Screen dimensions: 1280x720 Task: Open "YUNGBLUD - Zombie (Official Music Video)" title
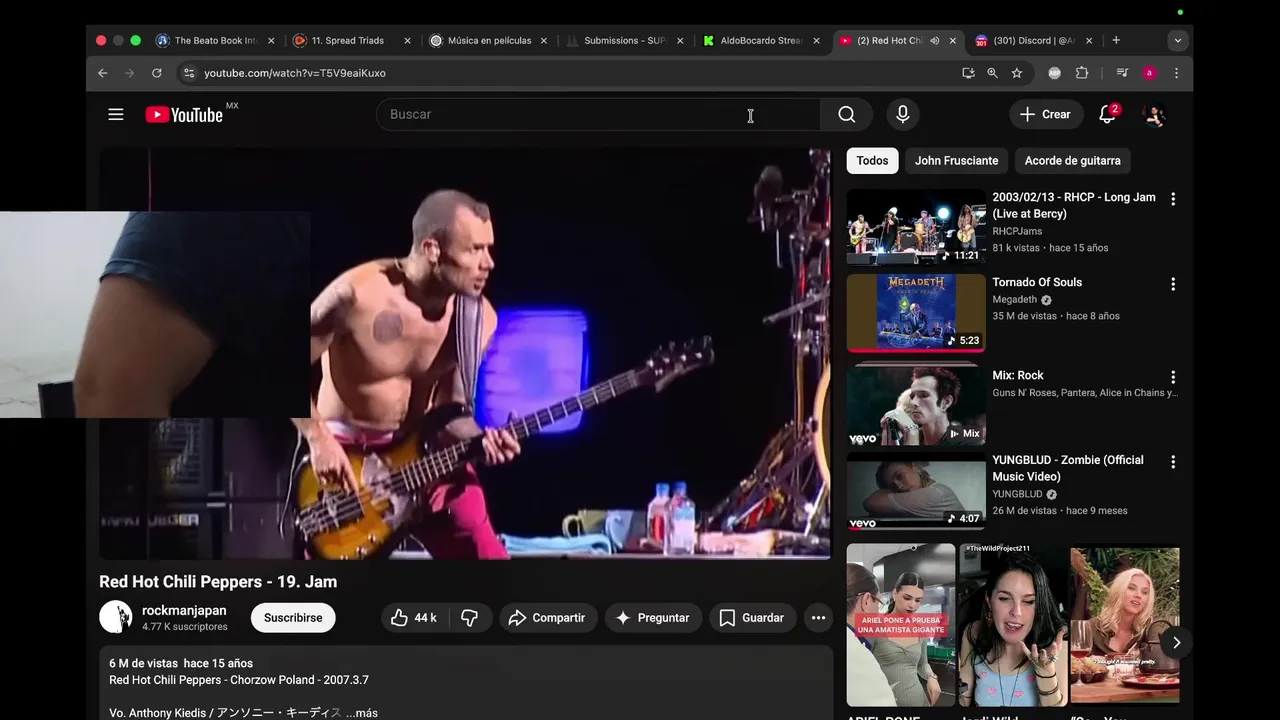[x=1068, y=469]
